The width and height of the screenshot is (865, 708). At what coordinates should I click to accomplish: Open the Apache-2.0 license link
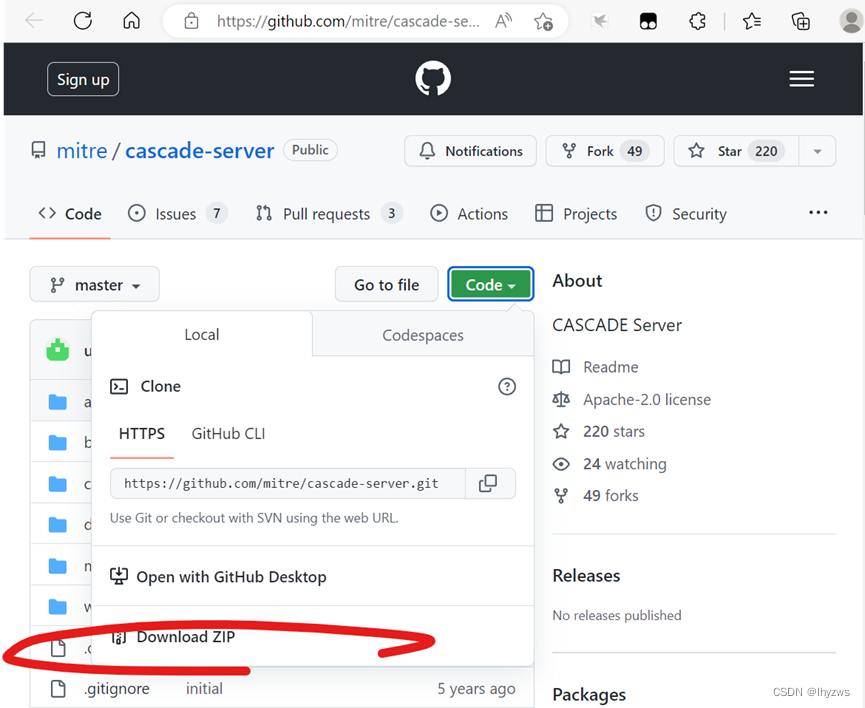[x=647, y=400]
